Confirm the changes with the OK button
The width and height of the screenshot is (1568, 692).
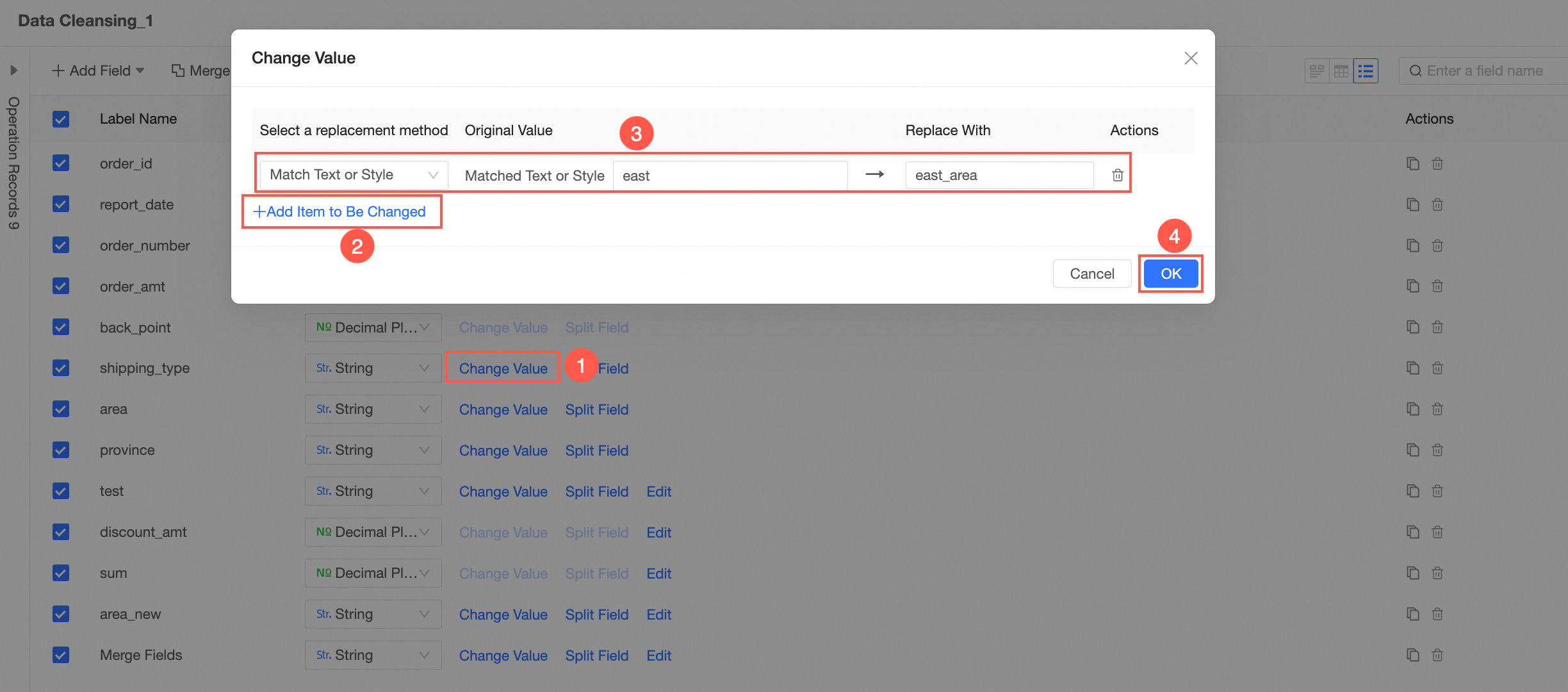pyautogui.click(x=1170, y=274)
